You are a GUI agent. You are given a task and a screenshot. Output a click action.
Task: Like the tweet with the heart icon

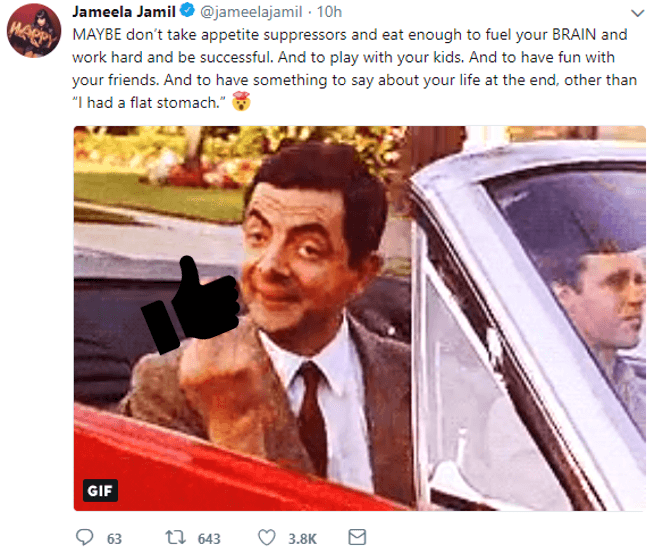pos(267,537)
